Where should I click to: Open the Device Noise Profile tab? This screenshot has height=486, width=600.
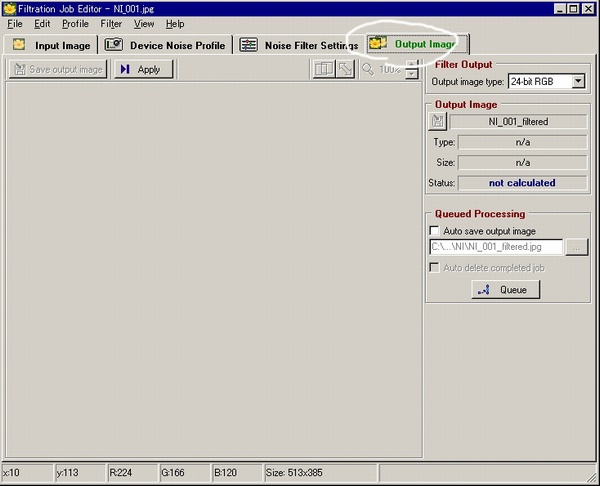point(165,45)
